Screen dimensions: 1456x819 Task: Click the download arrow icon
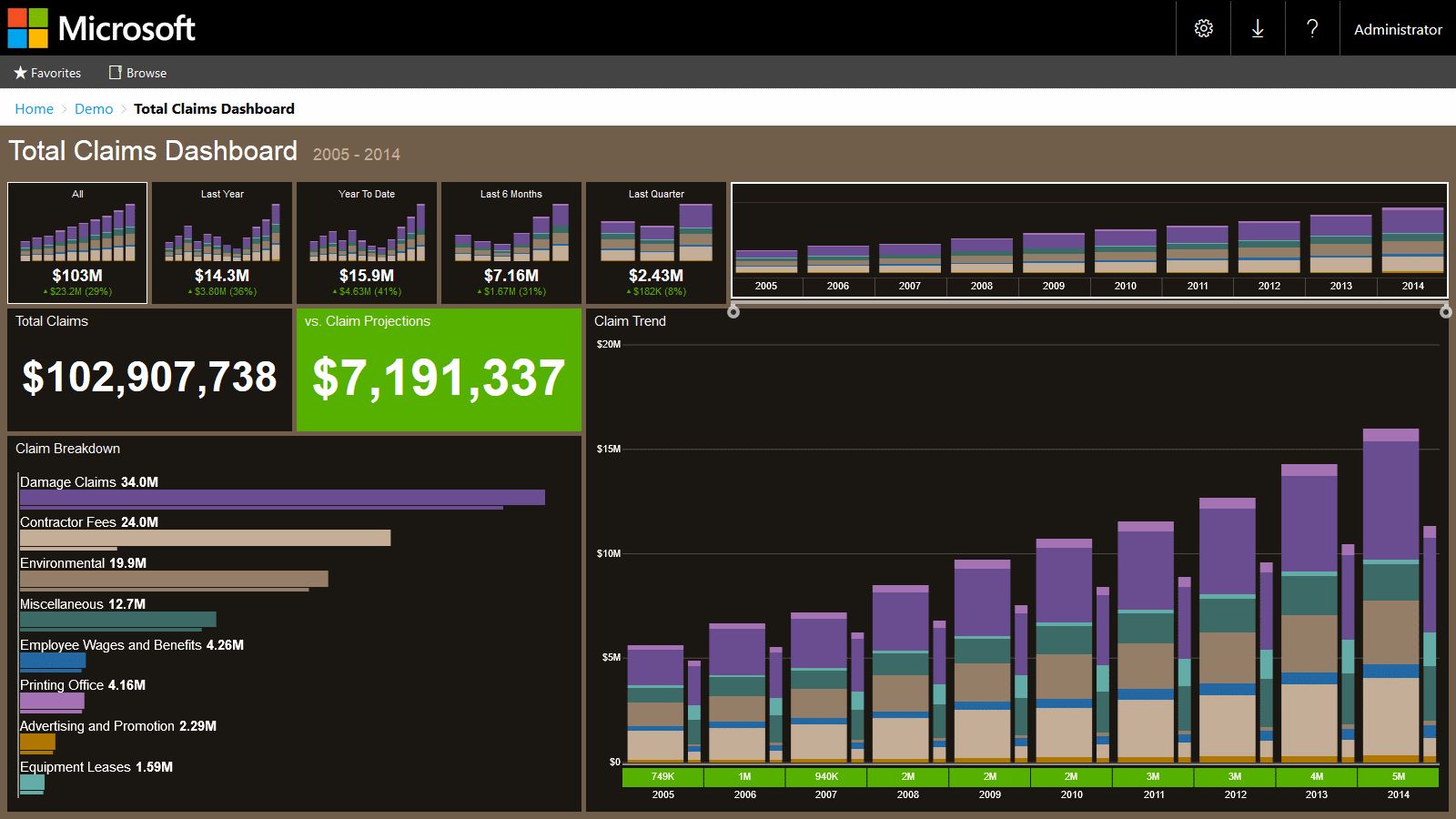coord(1258,28)
